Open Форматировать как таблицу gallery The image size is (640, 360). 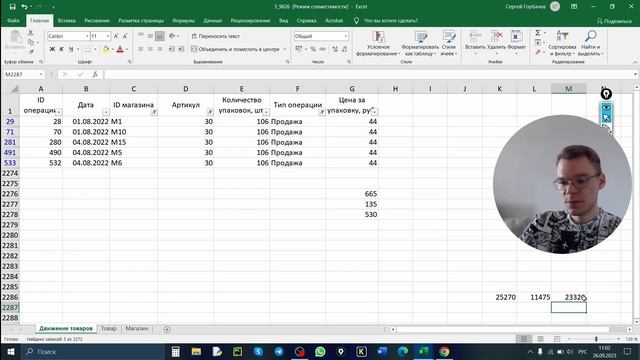(420, 43)
